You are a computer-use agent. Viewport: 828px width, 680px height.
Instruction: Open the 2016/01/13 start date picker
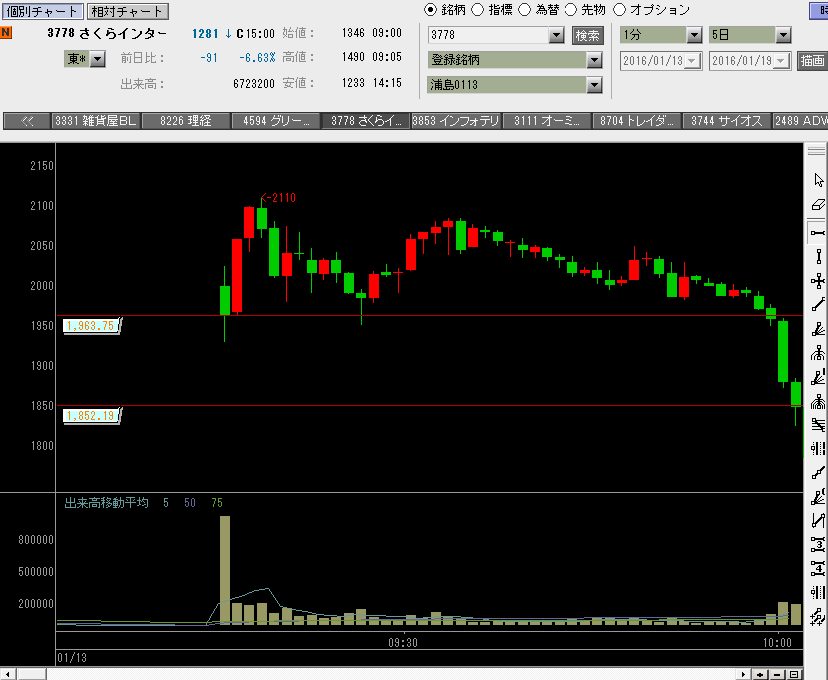(x=692, y=61)
